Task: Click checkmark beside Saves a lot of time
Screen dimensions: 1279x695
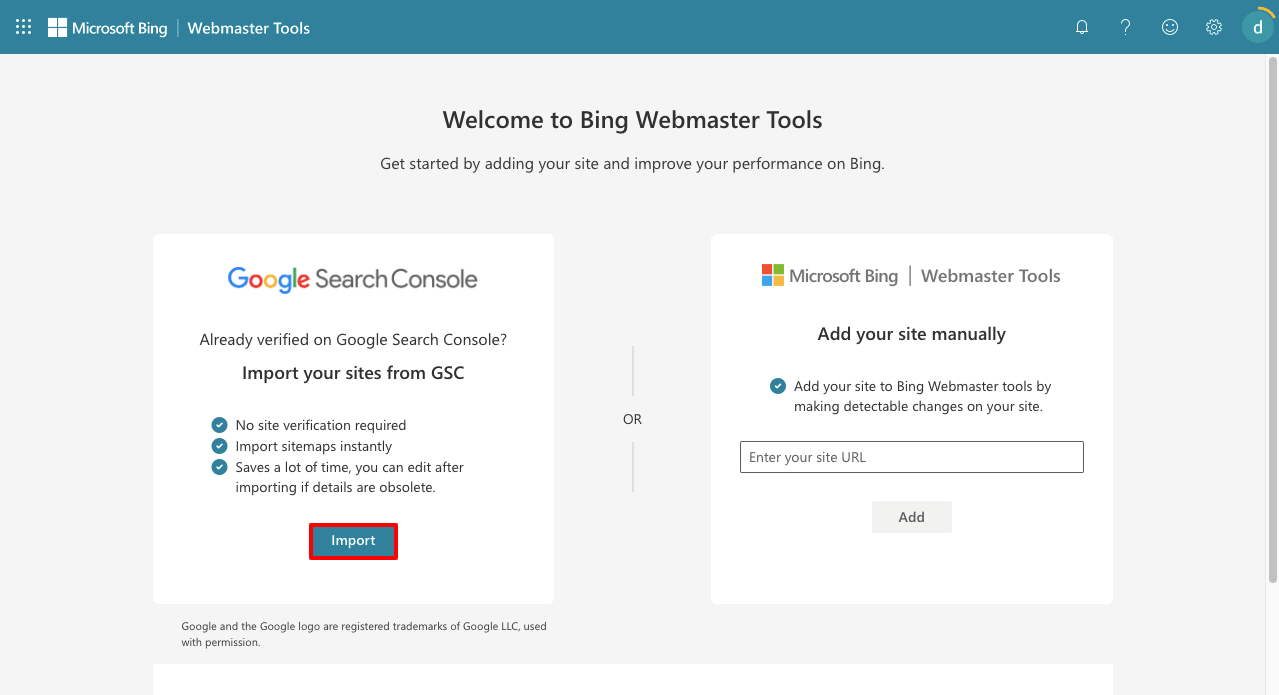Action: point(220,467)
